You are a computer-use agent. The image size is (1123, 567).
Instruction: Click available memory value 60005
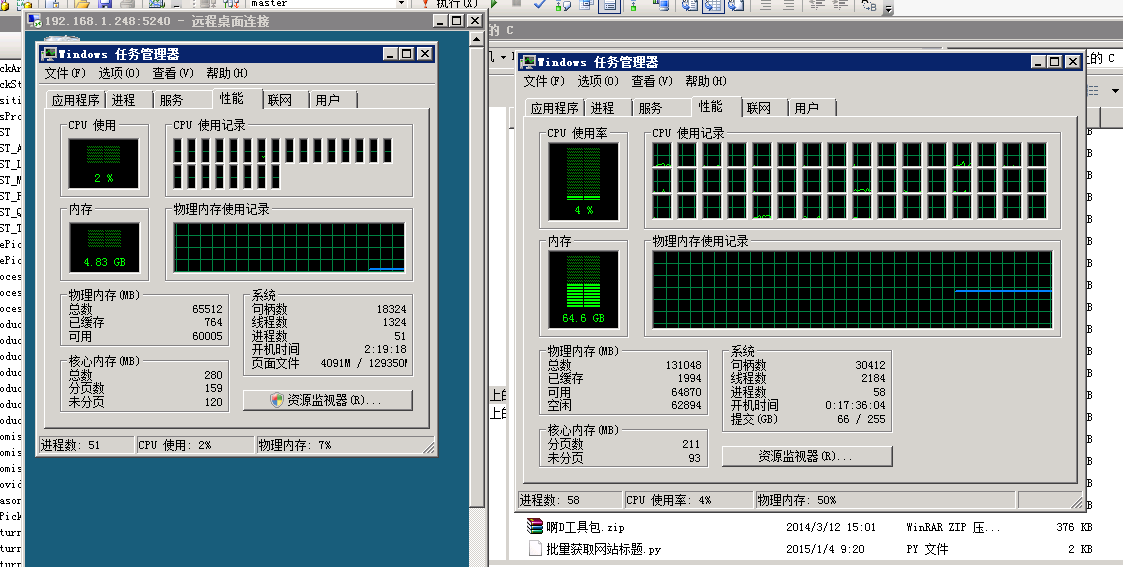208,336
